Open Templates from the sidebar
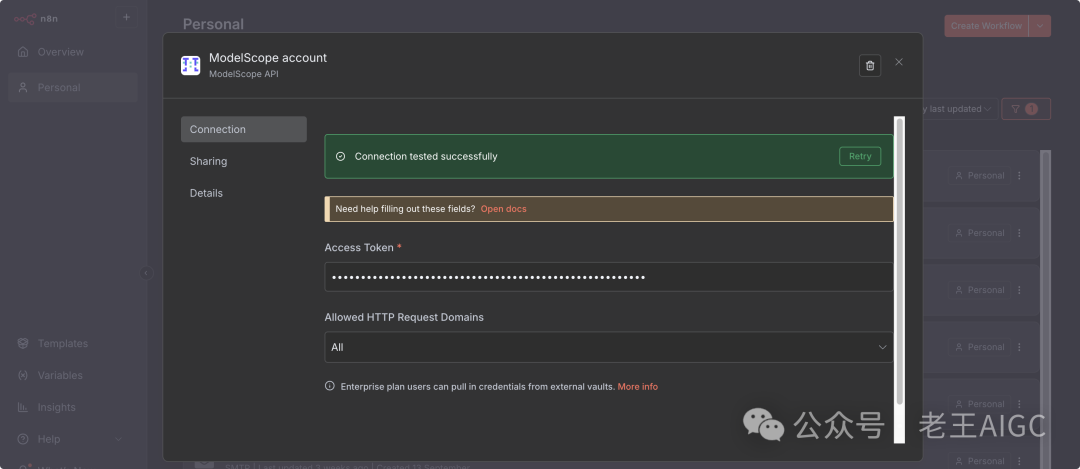Screen dimensions: 1080x469 [73, 343]
